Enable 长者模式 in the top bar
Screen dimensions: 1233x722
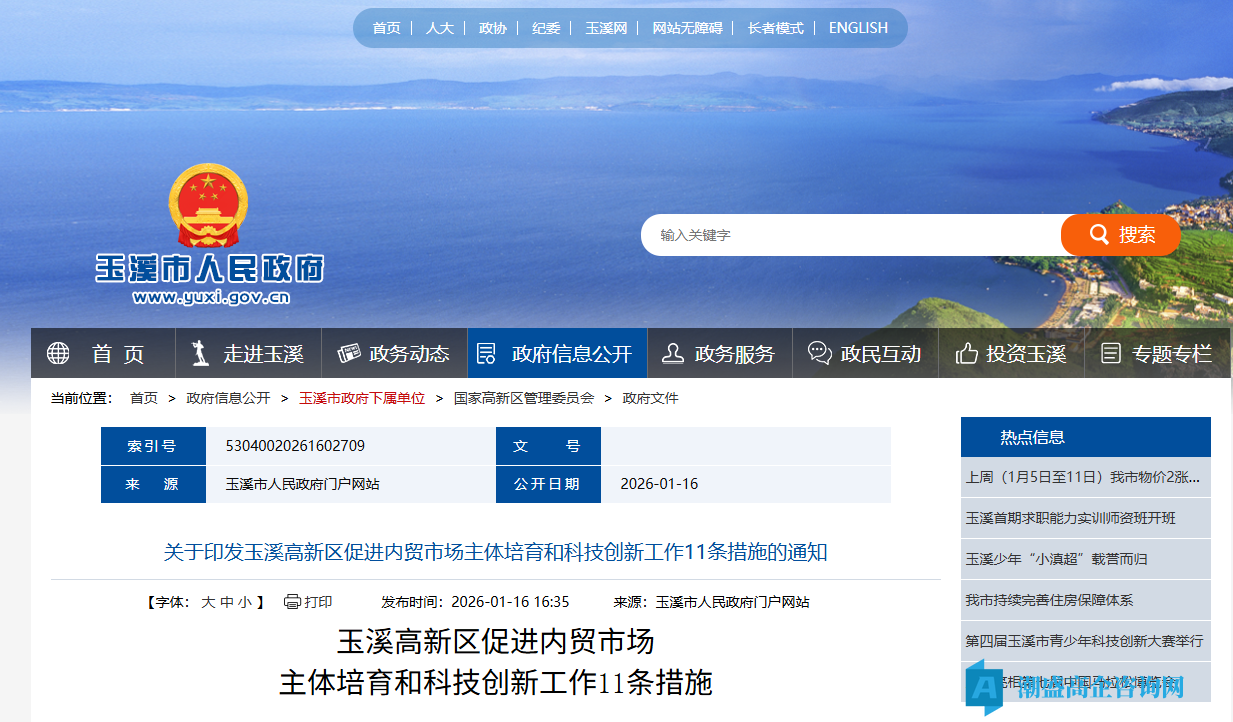[776, 27]
